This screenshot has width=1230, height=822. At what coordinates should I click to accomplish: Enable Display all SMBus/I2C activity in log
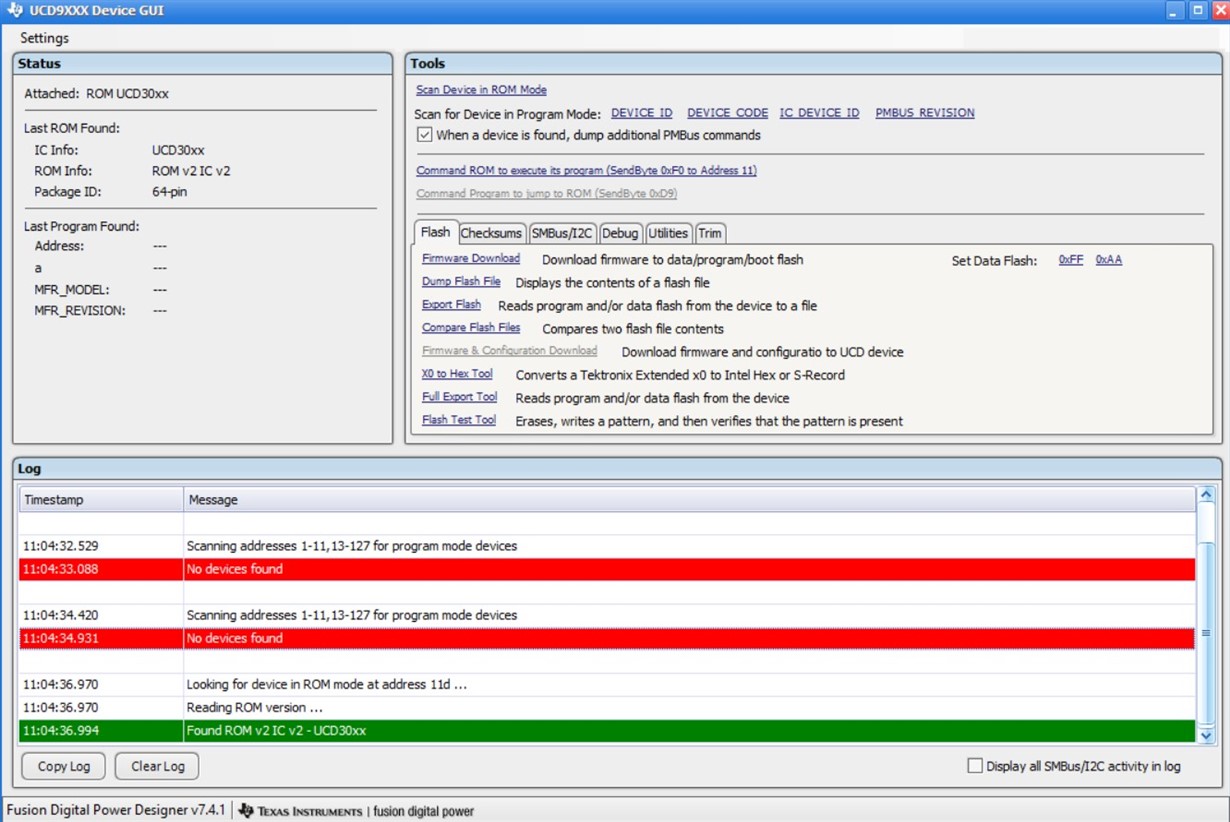tap(975, 766)
